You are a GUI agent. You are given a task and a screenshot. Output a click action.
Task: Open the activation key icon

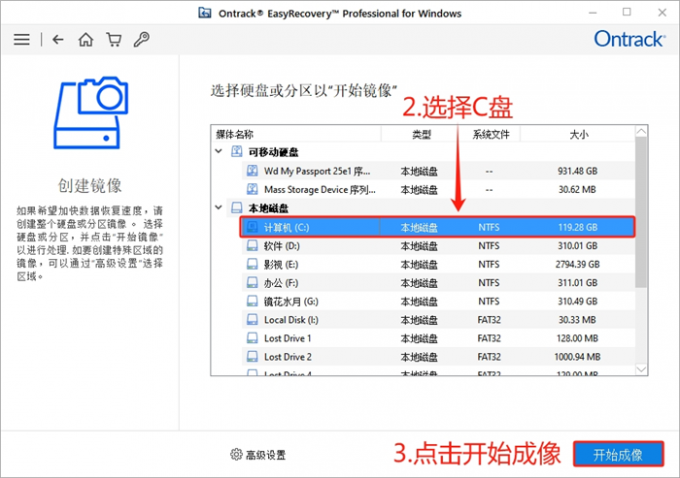[141, 39]
